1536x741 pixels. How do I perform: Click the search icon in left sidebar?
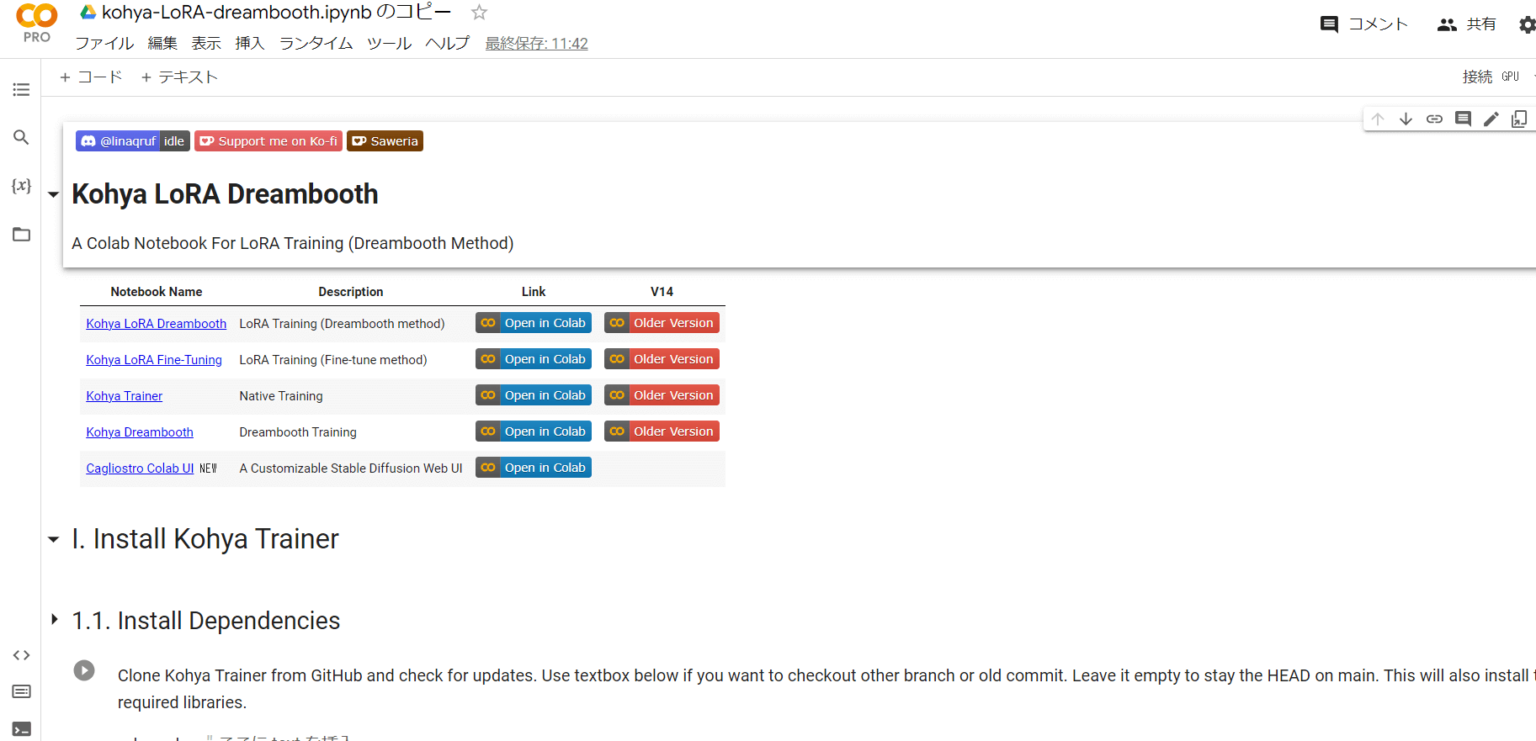pos(21,138)
